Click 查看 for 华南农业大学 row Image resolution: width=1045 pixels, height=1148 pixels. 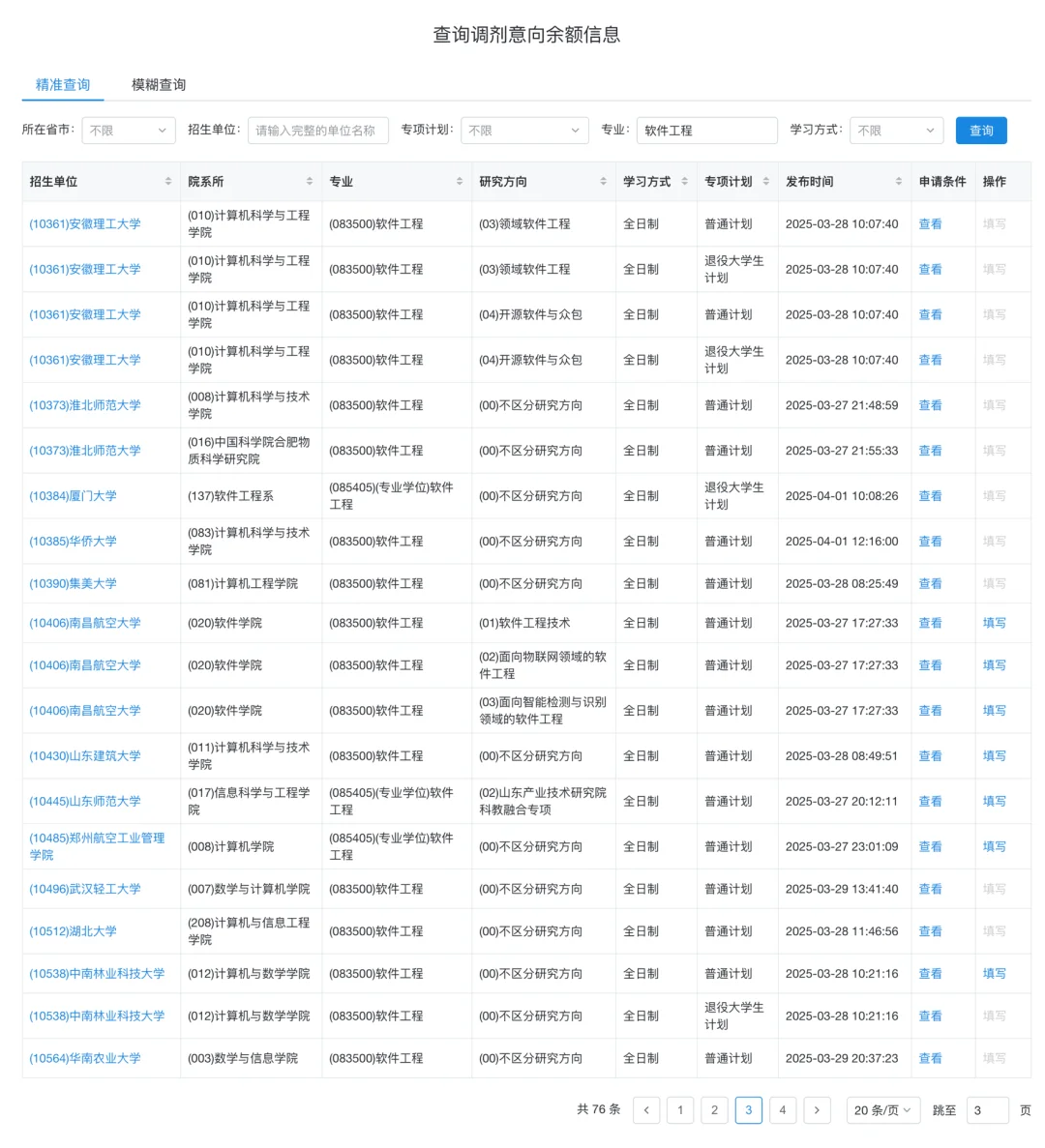click(930, 1058)
